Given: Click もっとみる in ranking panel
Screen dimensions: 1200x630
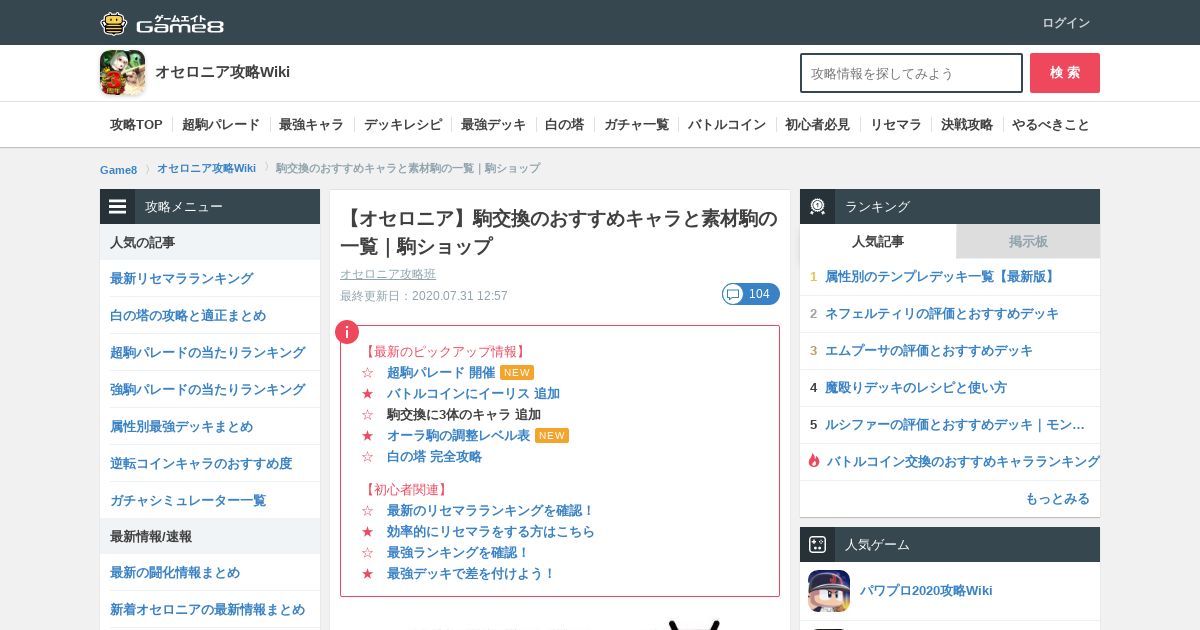Looking at the screenshot, I should pyautogui.click(x=1057, y=498).
